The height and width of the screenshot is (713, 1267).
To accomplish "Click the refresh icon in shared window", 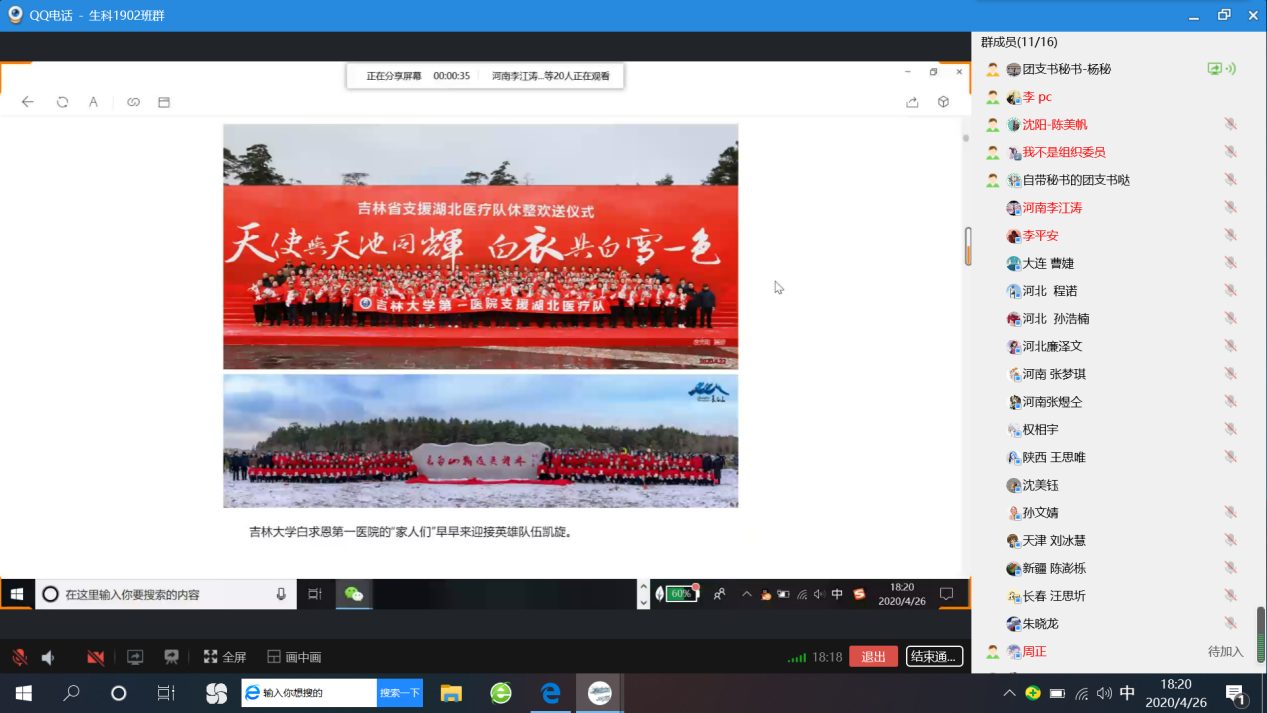I will pyautogui.click(x=62, y=102).
